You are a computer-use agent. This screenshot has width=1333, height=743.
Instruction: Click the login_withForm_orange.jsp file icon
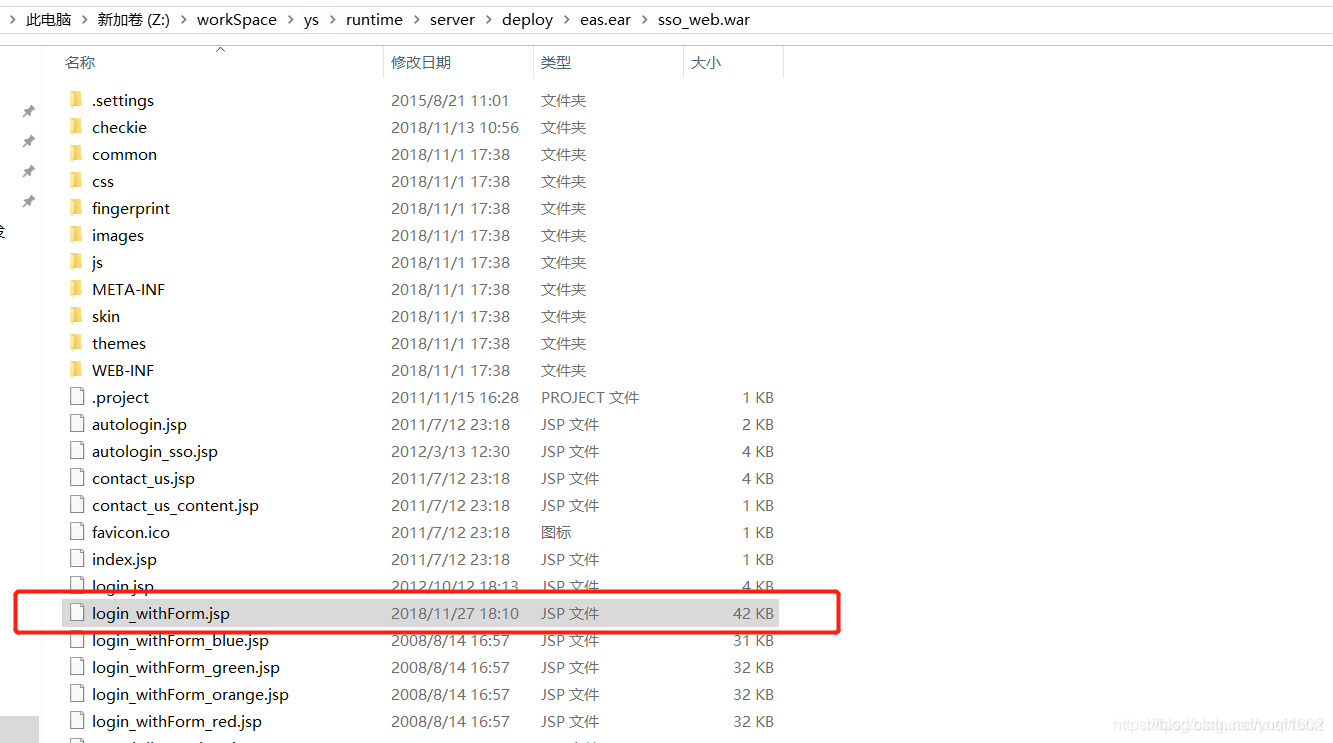click(x=77, y=694)
